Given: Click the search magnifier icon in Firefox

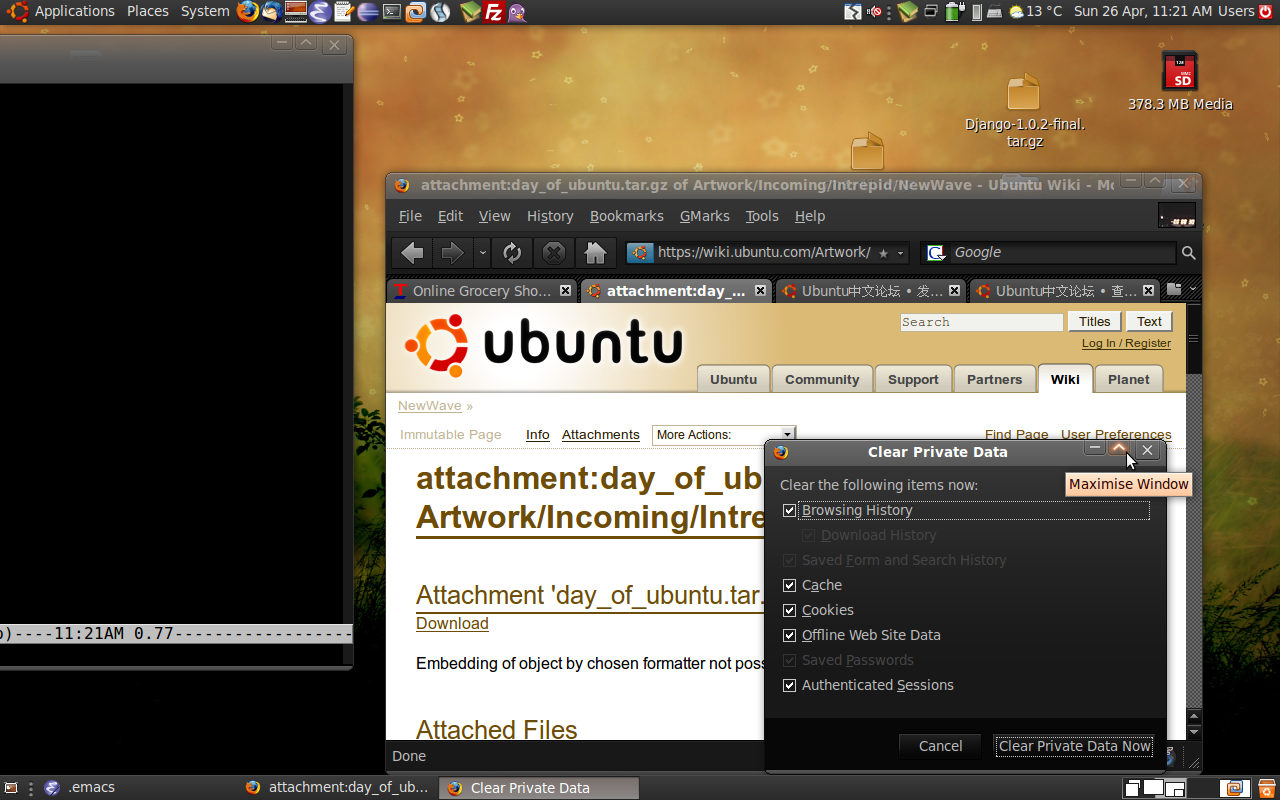Looking at the screenshot, I should [x=1188, y=253].
